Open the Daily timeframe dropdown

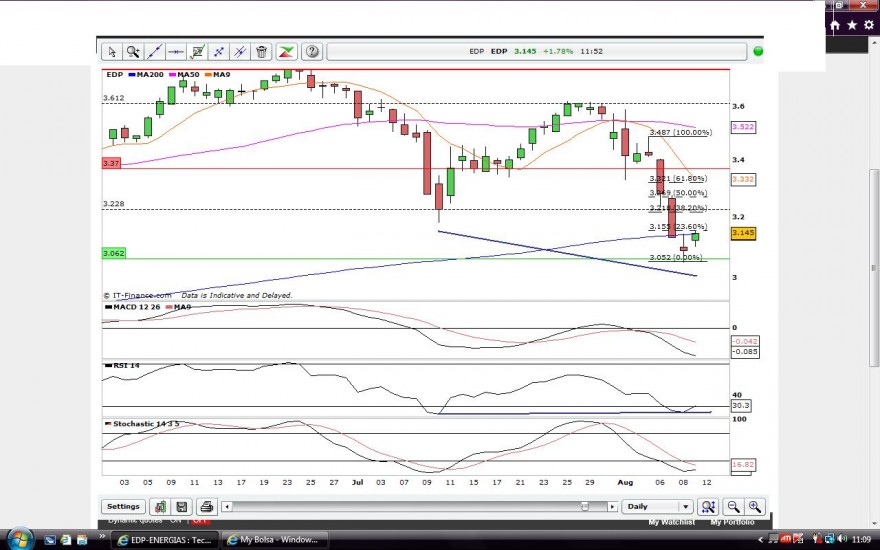tap(657, 507)
